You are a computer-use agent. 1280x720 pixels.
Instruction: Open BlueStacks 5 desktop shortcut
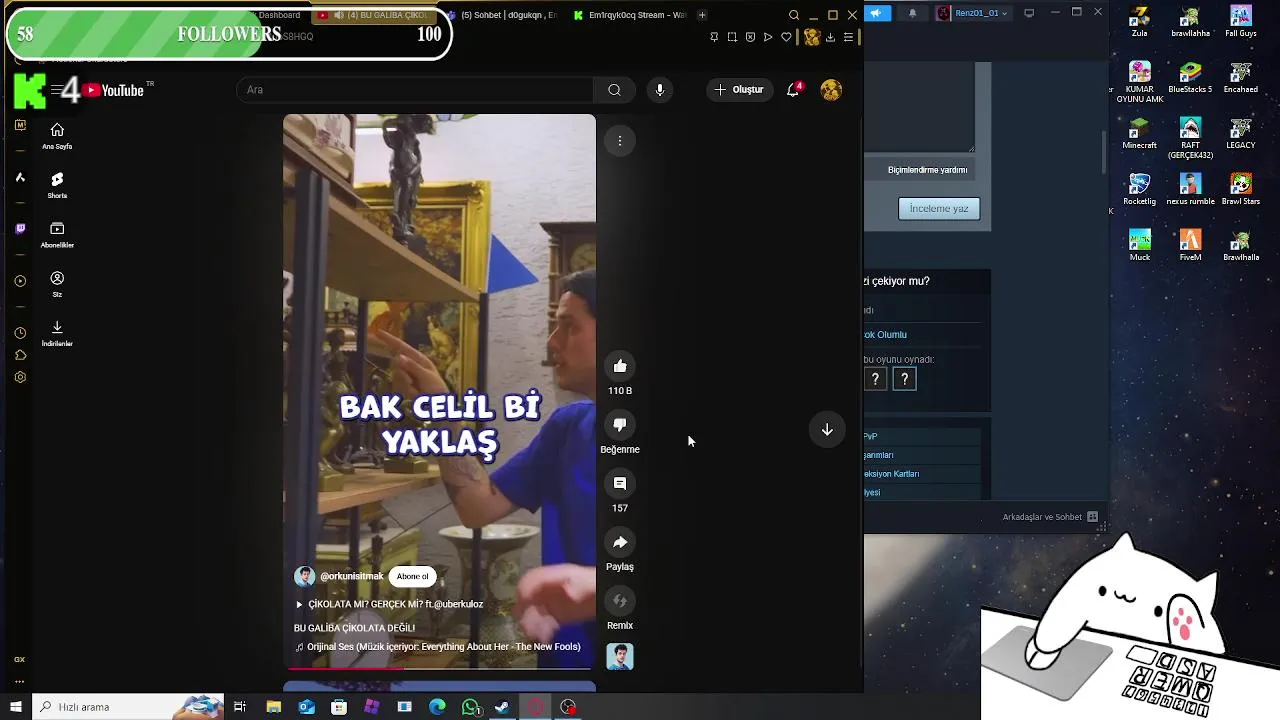[1190, 77]
